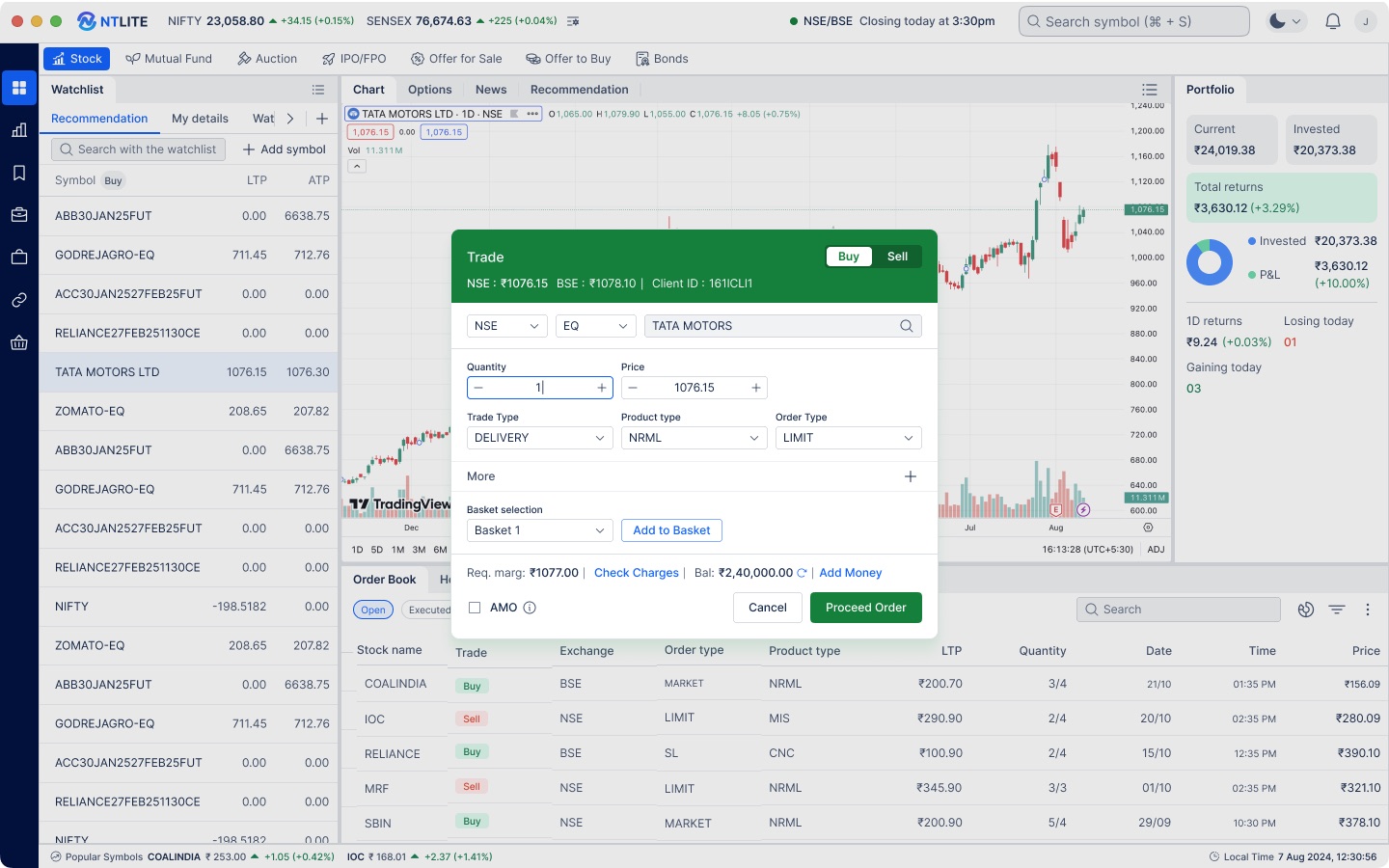Open the basket icon in left sidebar

point(19,342)
